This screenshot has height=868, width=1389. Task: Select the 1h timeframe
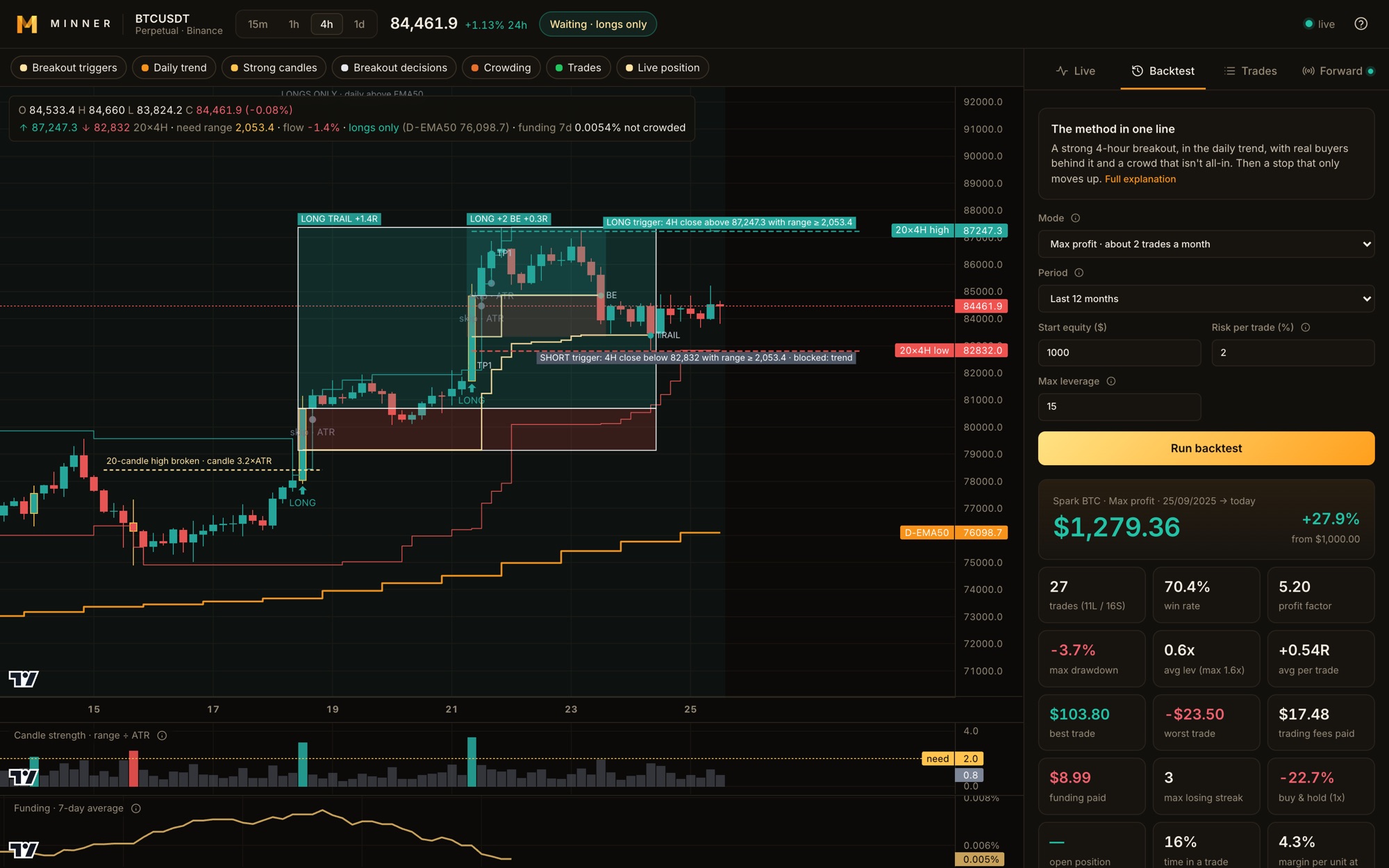[294, 24]
